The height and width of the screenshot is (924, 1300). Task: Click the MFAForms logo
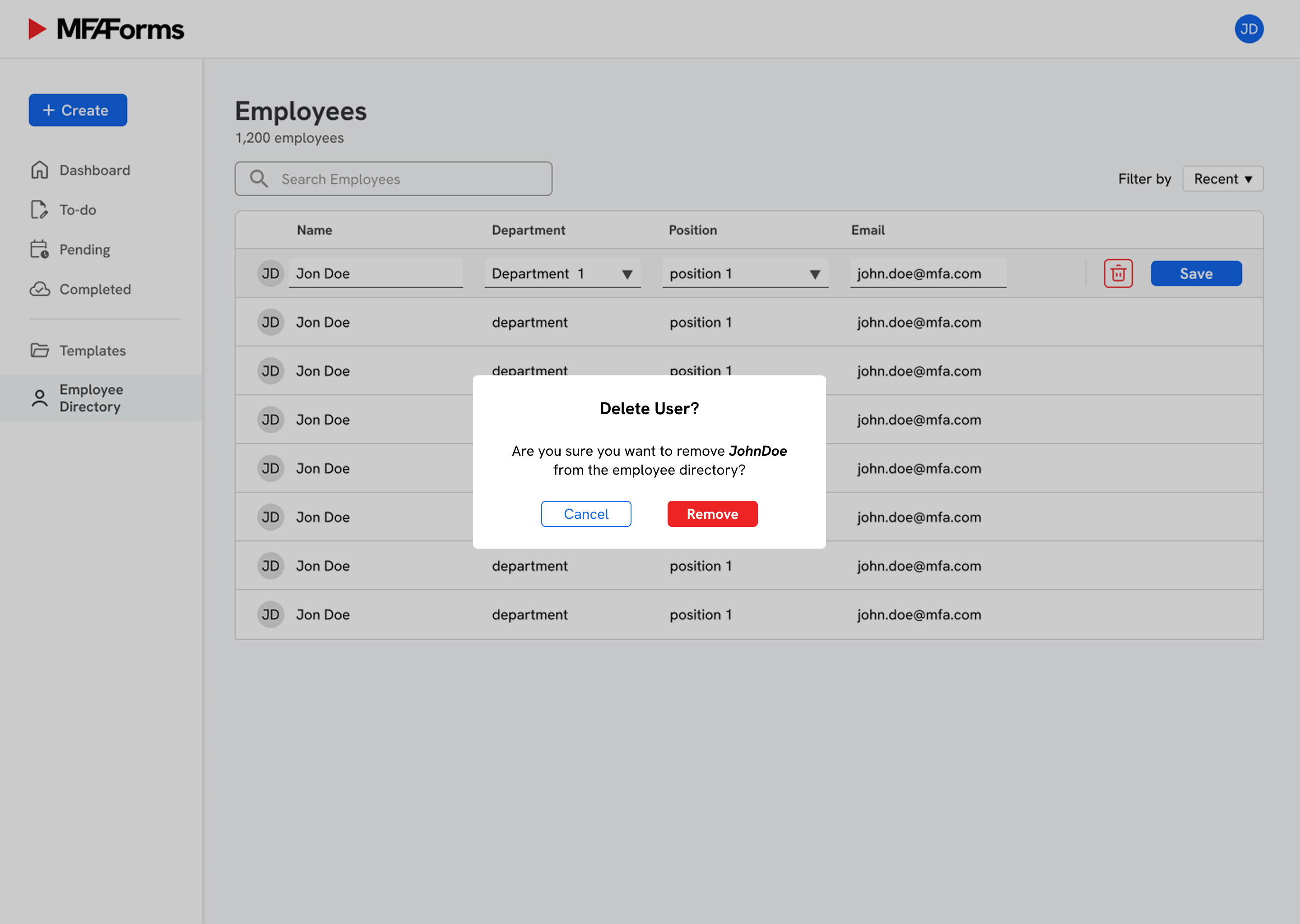tap(107, 29)
